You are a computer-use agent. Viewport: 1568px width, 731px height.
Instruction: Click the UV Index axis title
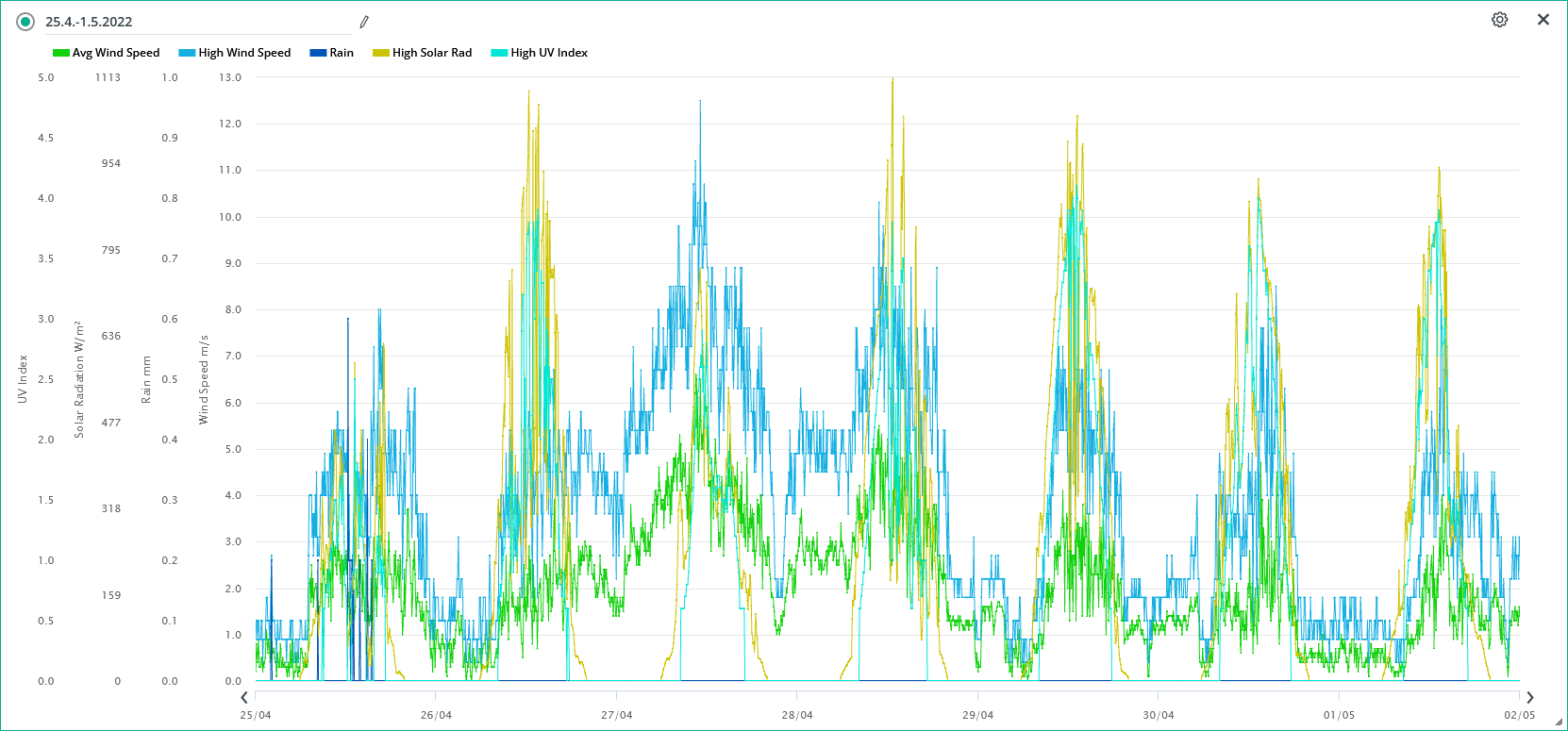point(23,379)
